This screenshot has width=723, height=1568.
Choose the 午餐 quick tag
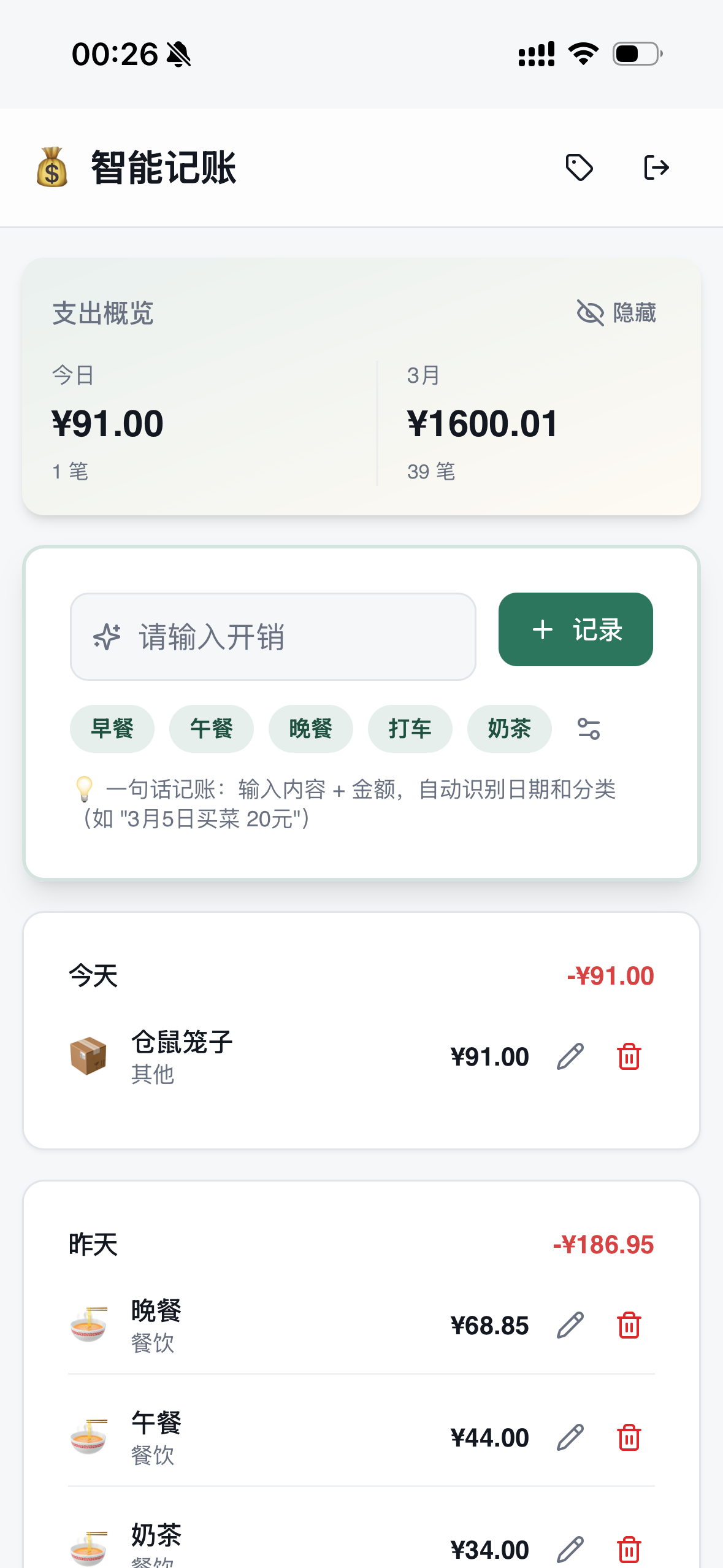212,729
